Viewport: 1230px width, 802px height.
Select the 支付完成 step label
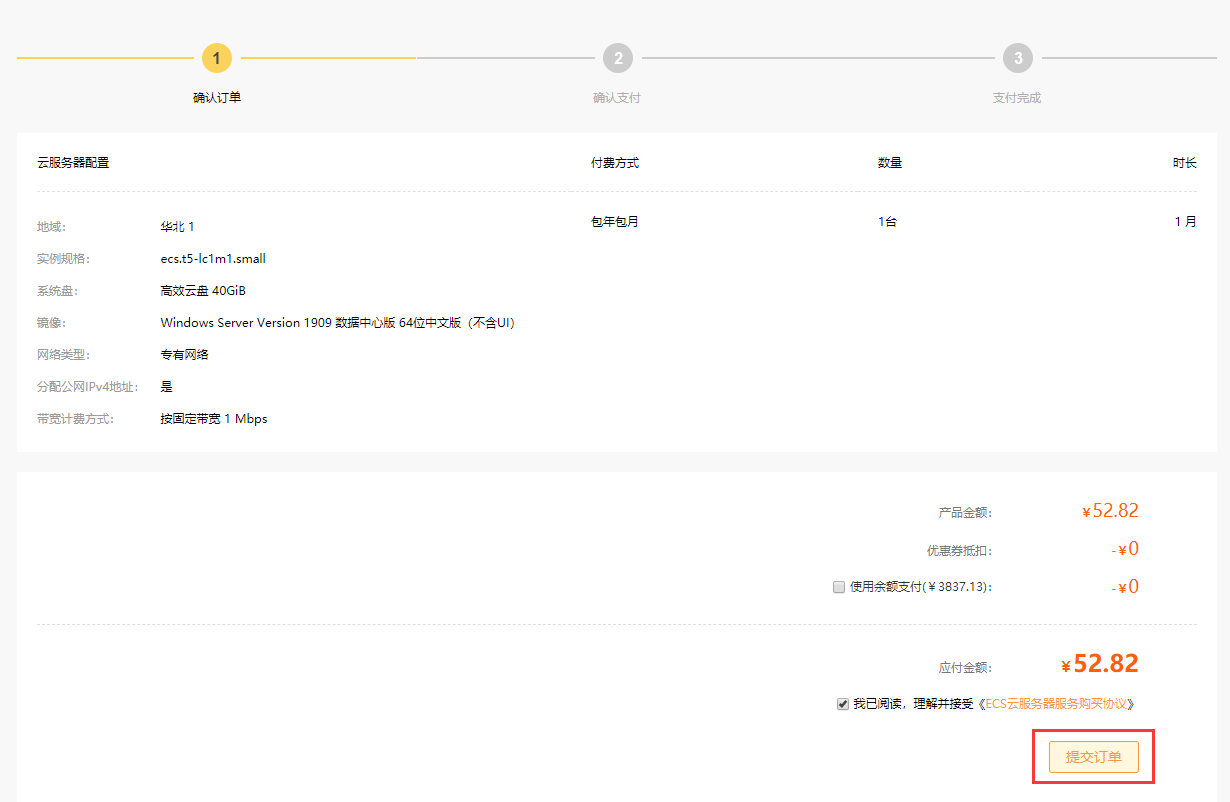(1017, 98)
